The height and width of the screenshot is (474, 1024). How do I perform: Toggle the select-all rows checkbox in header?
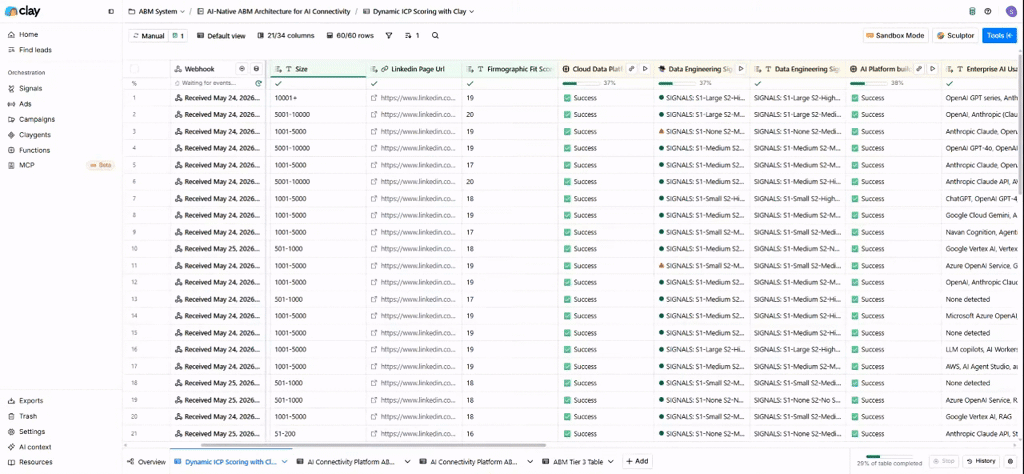click(135, 69)
